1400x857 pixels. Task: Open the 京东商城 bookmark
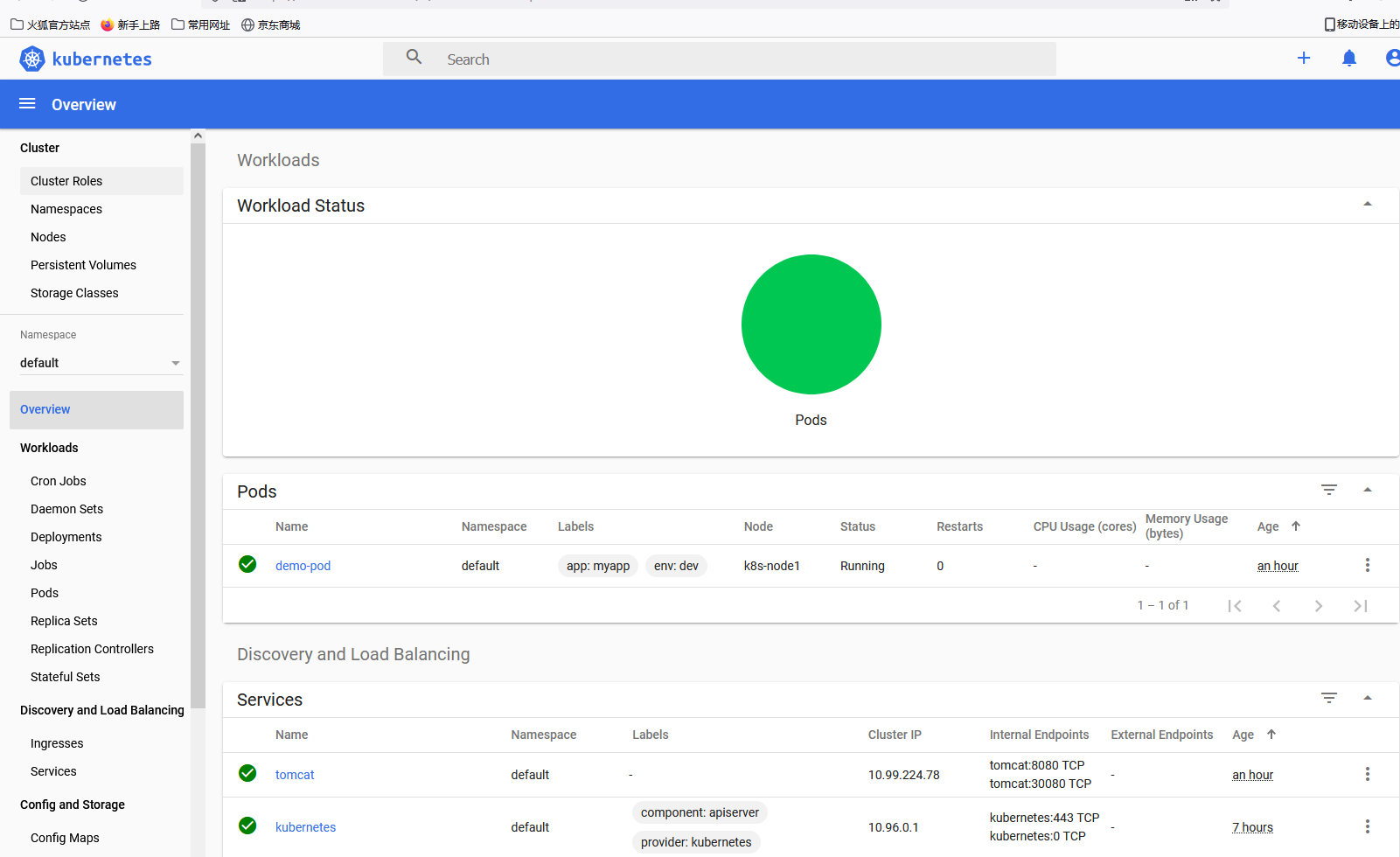pos(271,24)
